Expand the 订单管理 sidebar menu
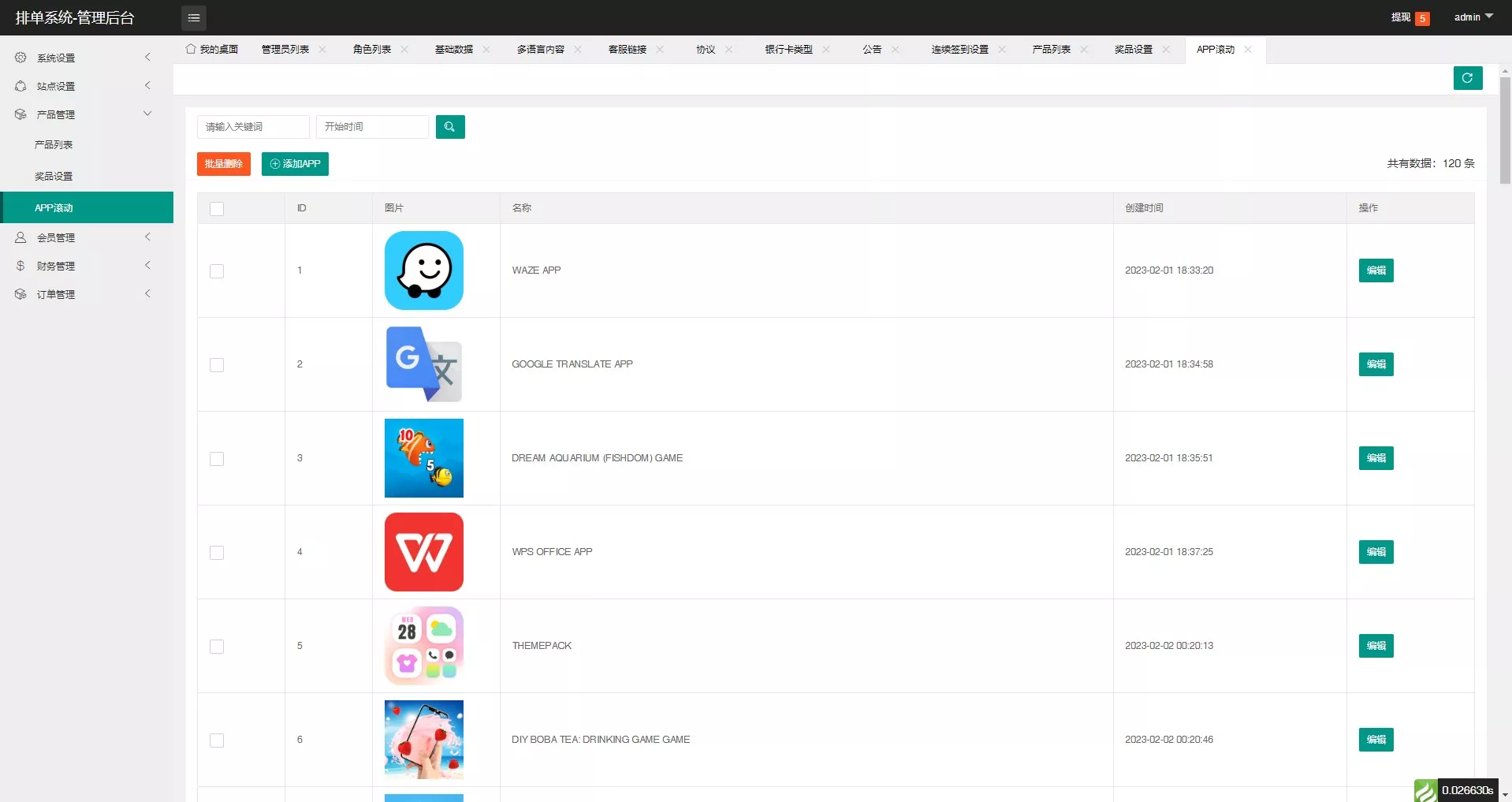1512x802 pixels. pyautogui.click(x=87, y=294)
